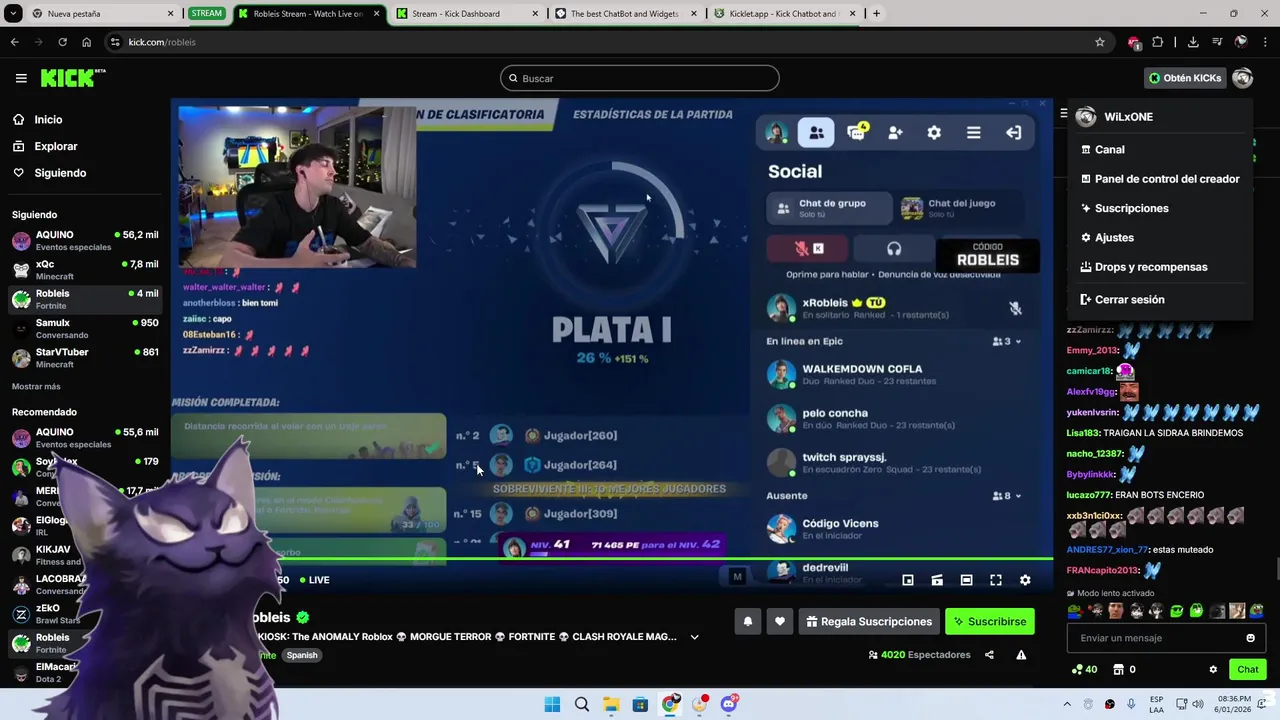Open xQc channel in followed list

click(85, 270)
